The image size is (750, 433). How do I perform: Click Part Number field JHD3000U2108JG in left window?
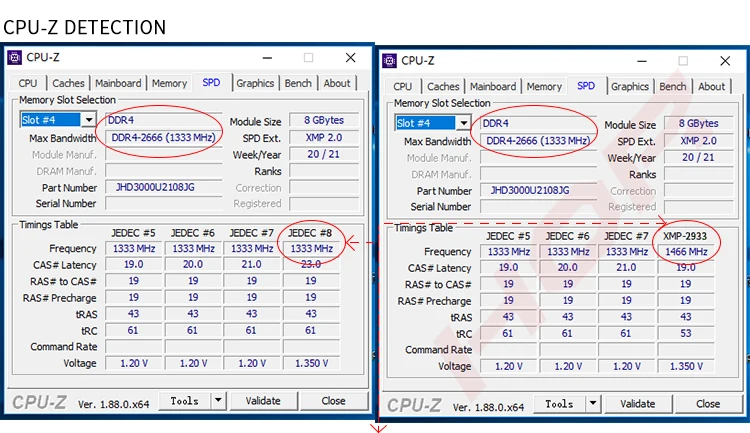164,188
